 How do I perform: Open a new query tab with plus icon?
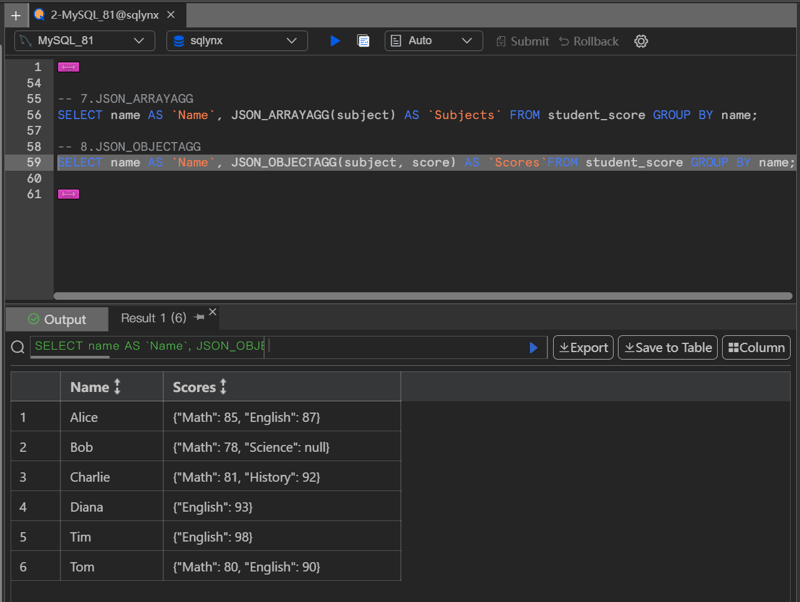[16, 15]
